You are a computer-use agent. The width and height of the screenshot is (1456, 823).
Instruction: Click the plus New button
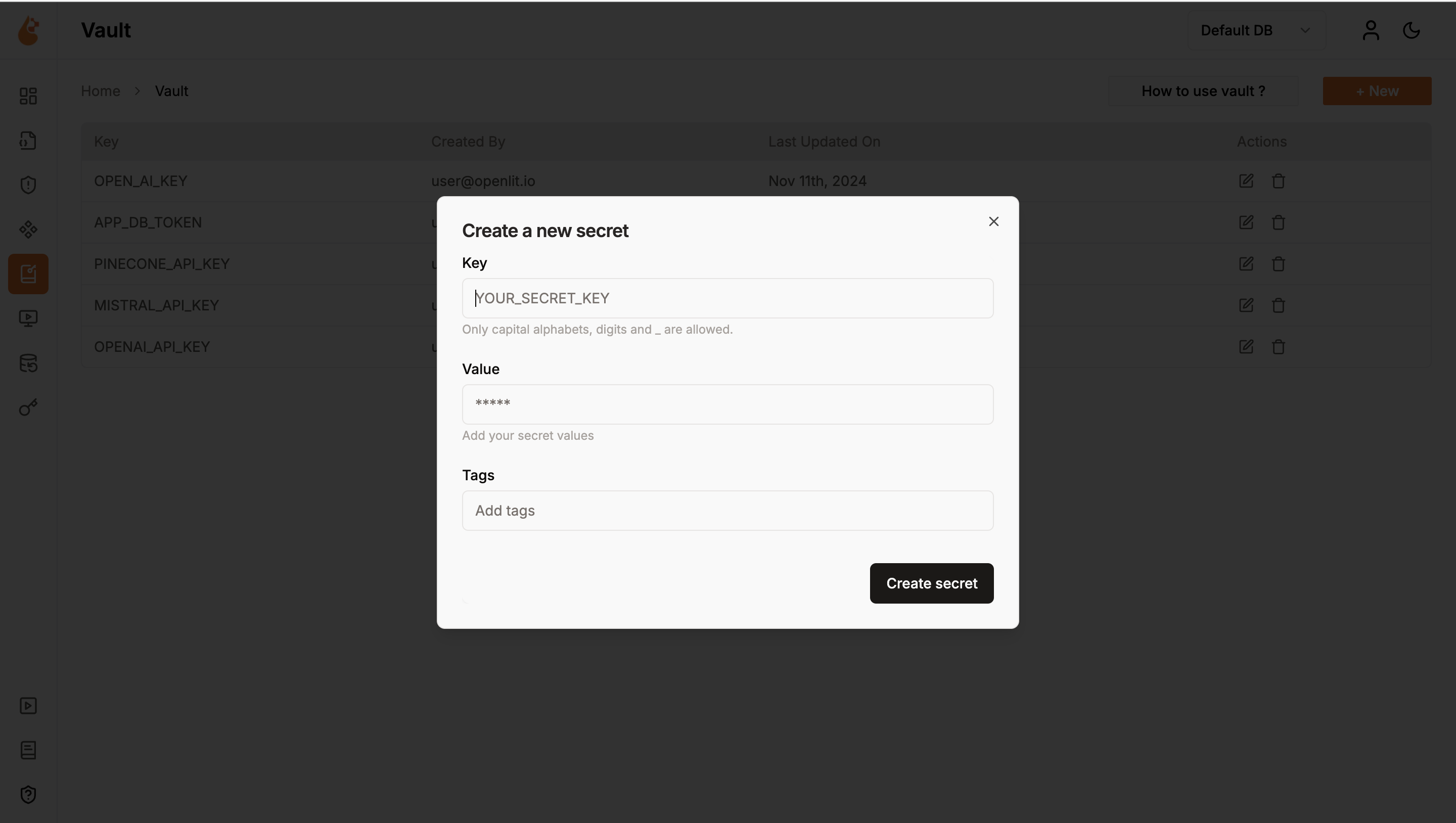point(1377,90)
